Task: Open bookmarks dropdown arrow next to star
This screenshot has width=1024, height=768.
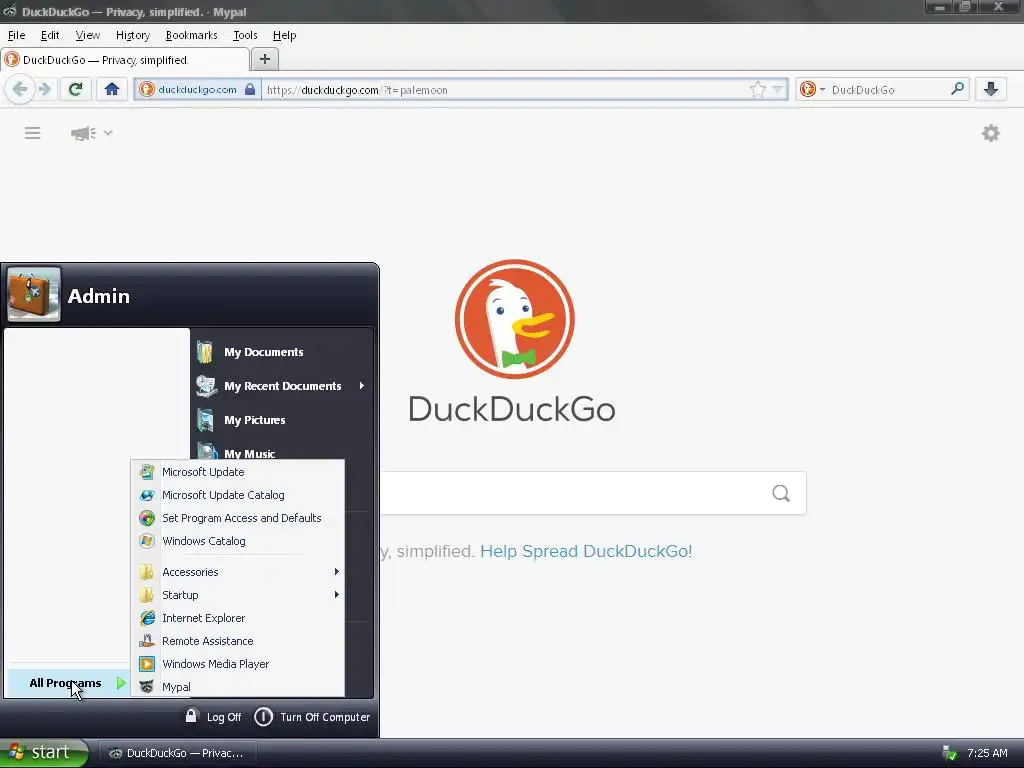Action: coord(777,89)
